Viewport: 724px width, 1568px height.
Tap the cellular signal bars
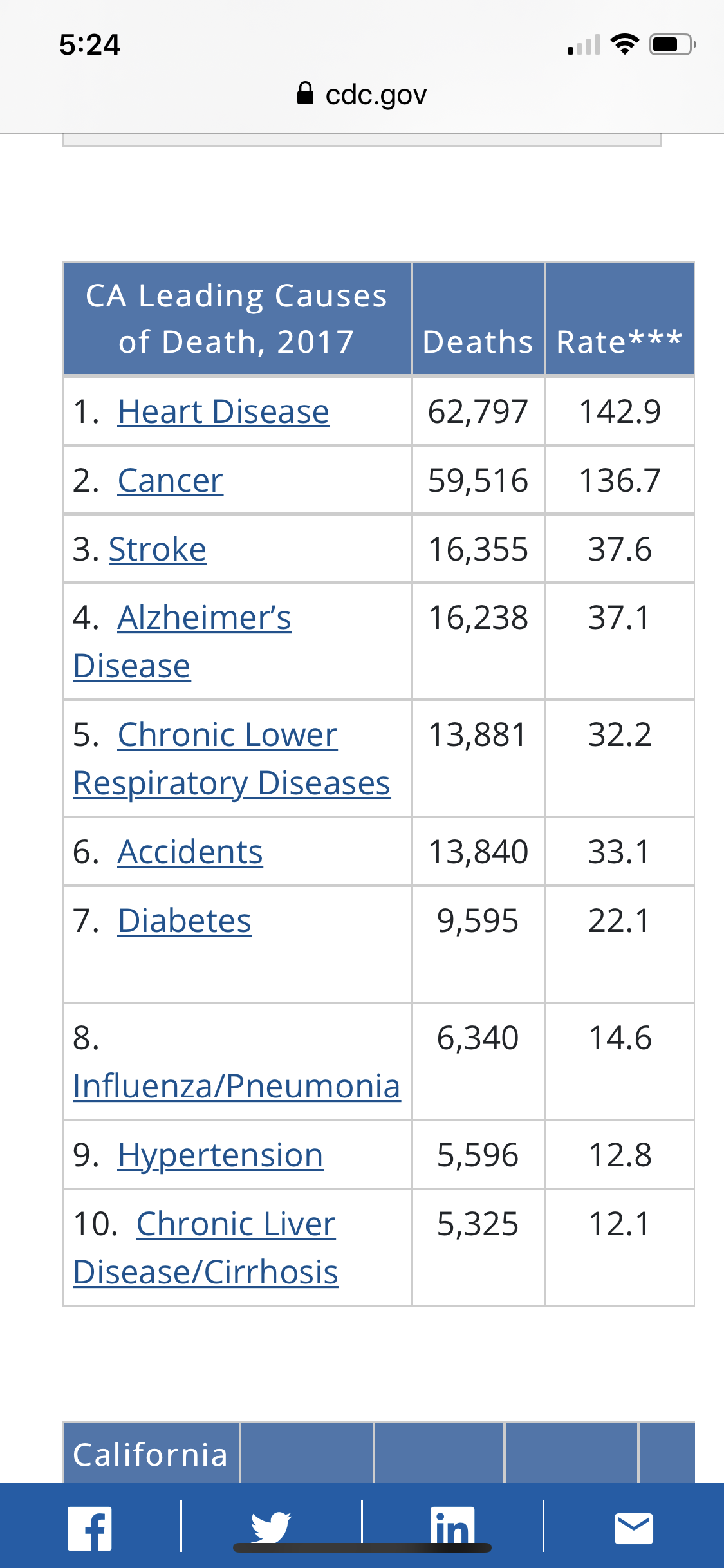click(x=584, y=45)
